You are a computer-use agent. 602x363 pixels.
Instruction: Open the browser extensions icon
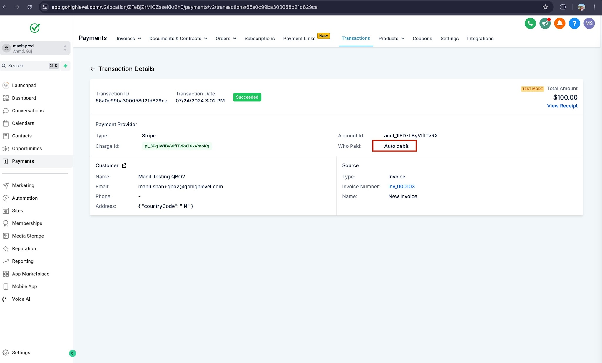click(563, 7)
